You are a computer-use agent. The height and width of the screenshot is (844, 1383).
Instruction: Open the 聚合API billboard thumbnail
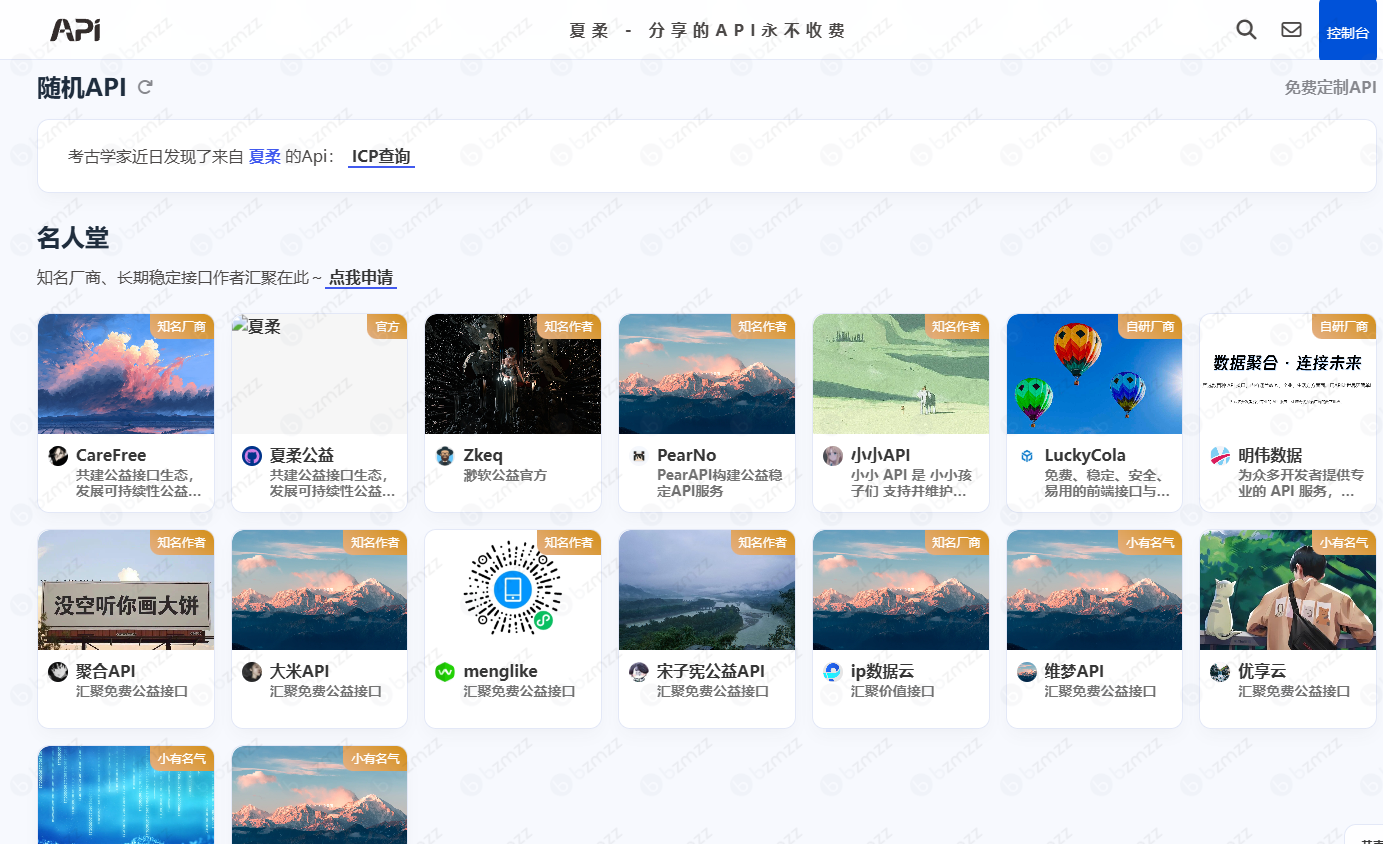tap(126, 590)
